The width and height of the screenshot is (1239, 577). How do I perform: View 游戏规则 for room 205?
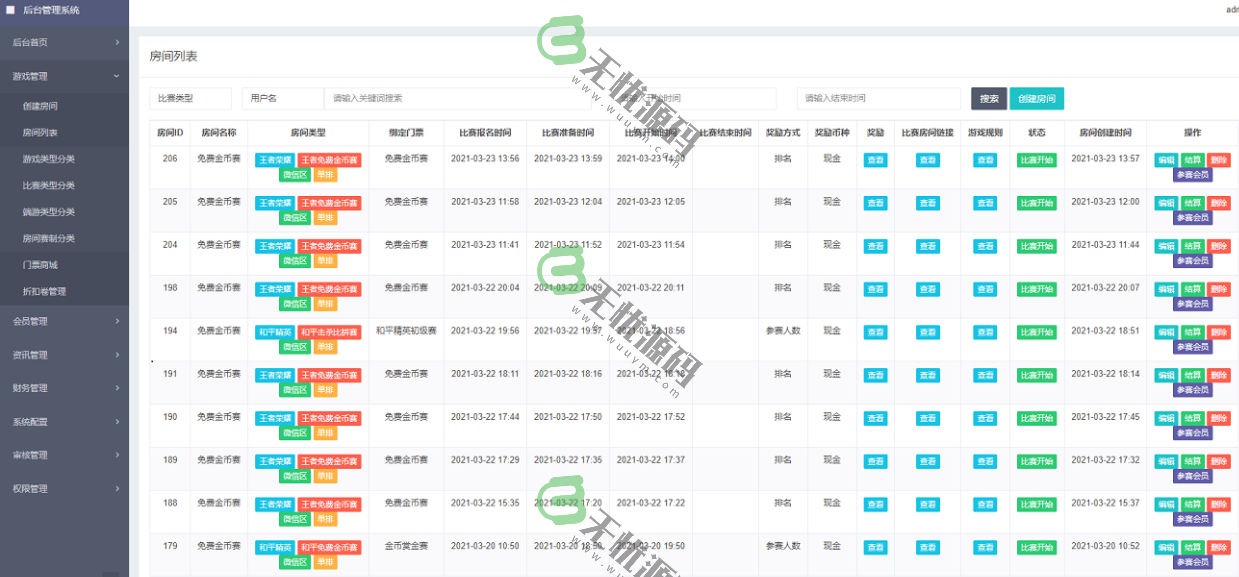point(985,203)
